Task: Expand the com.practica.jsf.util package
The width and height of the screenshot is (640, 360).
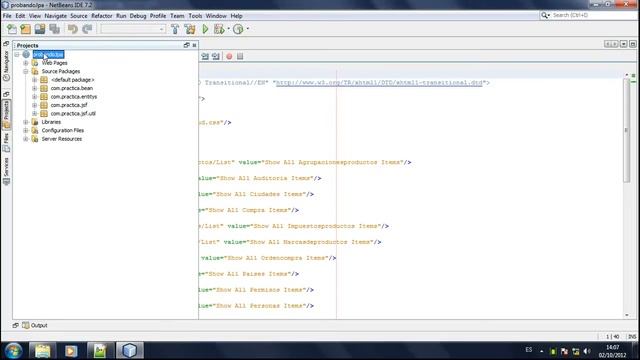Action: (x=35, y=113)
